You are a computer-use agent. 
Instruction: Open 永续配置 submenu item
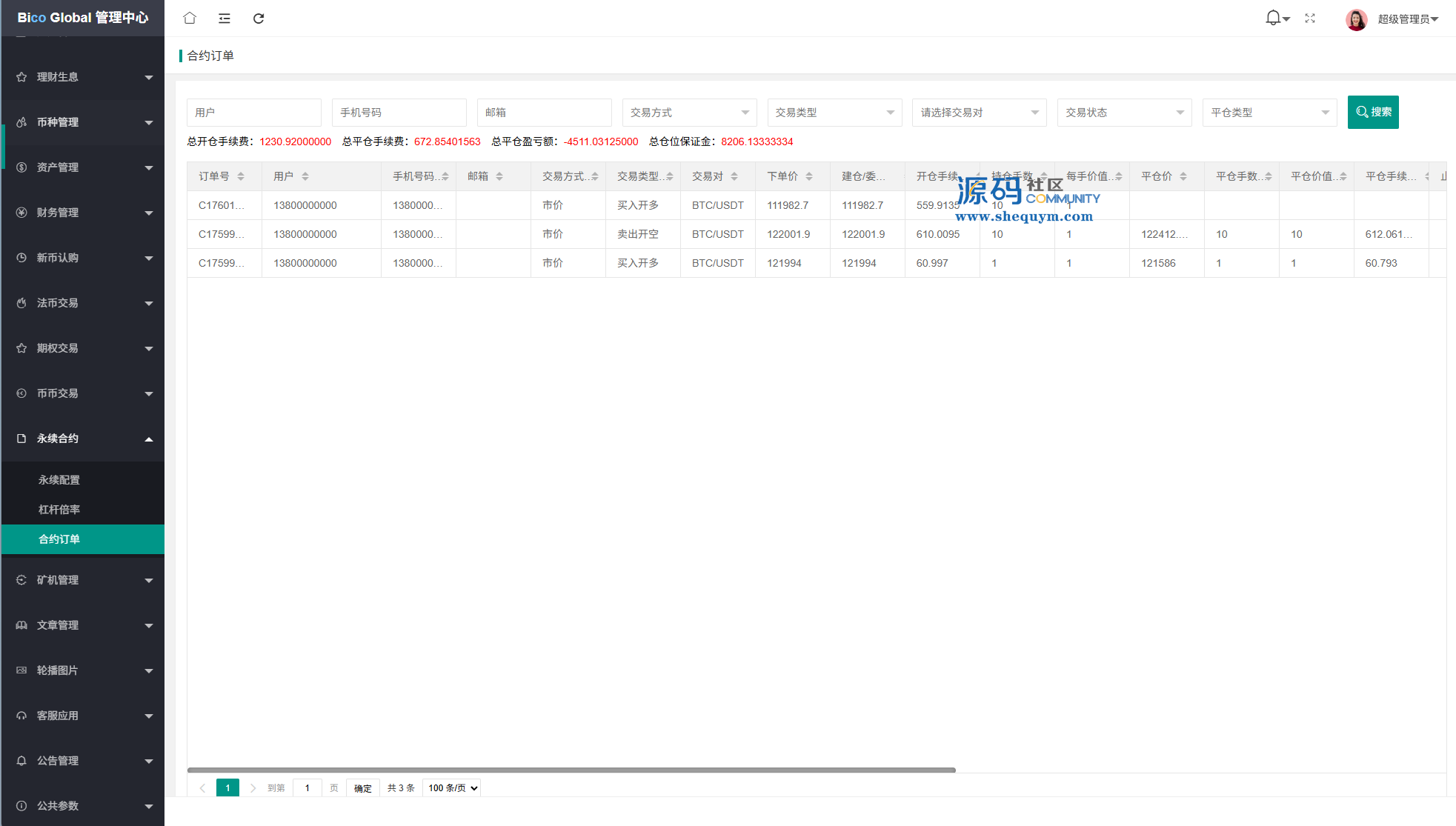(59, 480)
